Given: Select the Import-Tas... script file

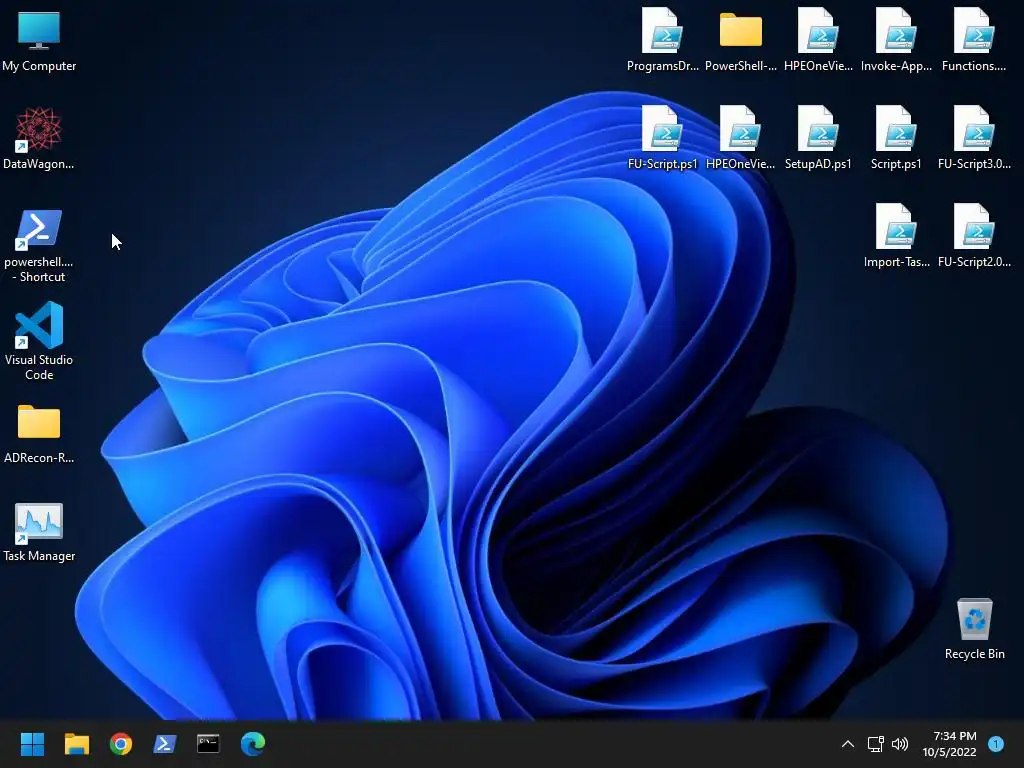Looking at the screenshot, I should (896, 235).
